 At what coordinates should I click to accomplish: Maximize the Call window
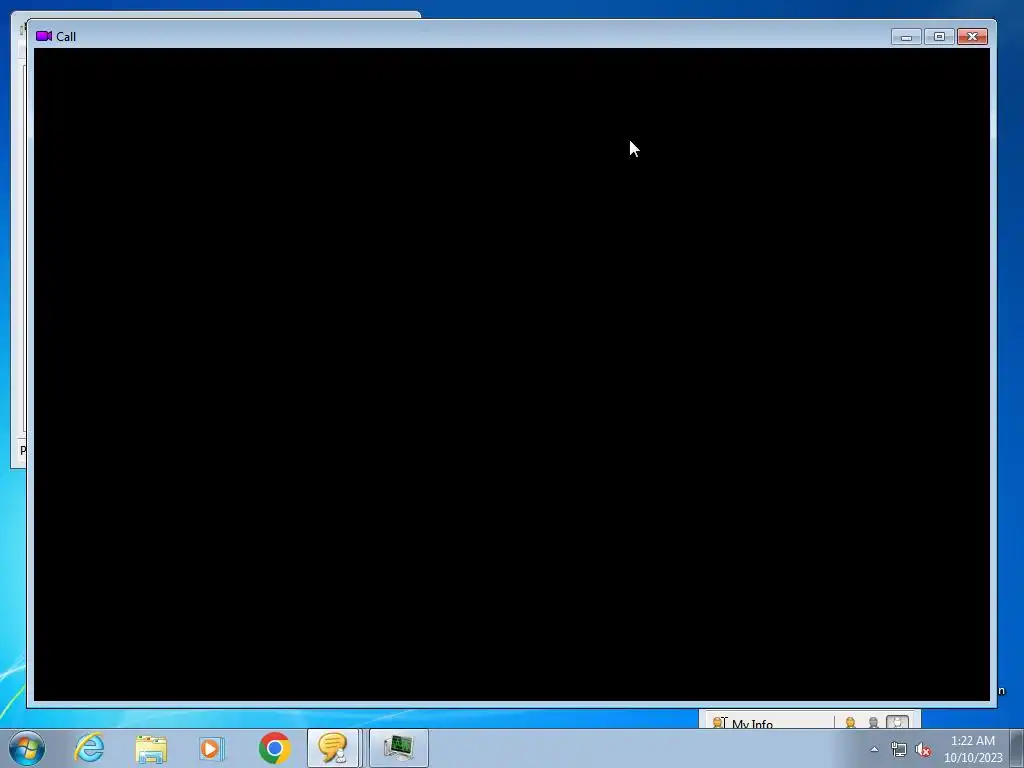(x=939, y=37)
